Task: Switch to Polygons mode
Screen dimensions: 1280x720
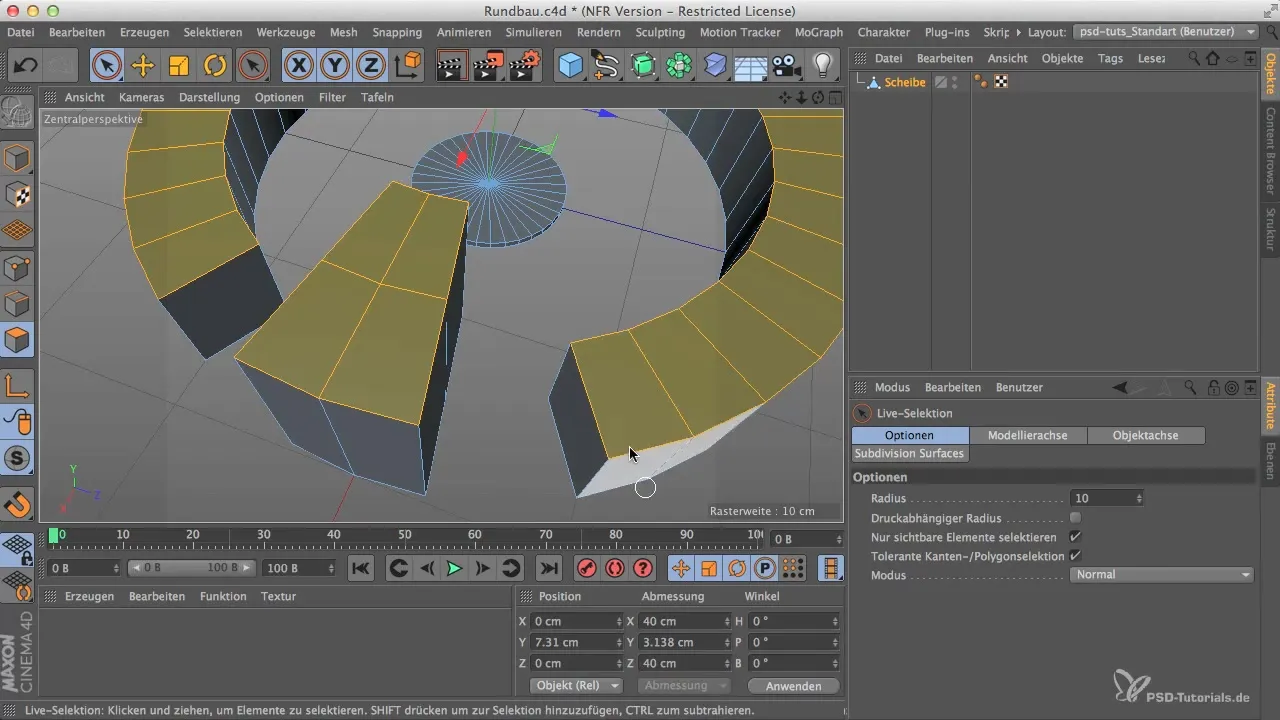Action: (x=18, y=340)
